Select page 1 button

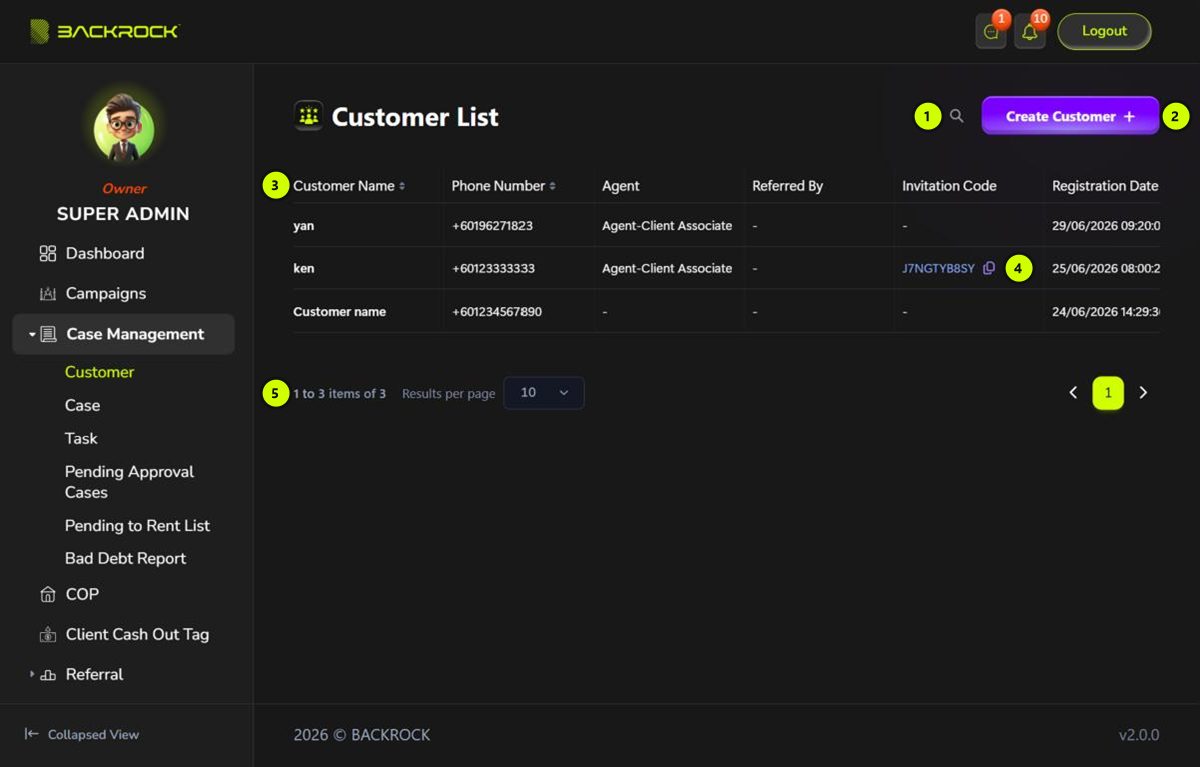1108,393
